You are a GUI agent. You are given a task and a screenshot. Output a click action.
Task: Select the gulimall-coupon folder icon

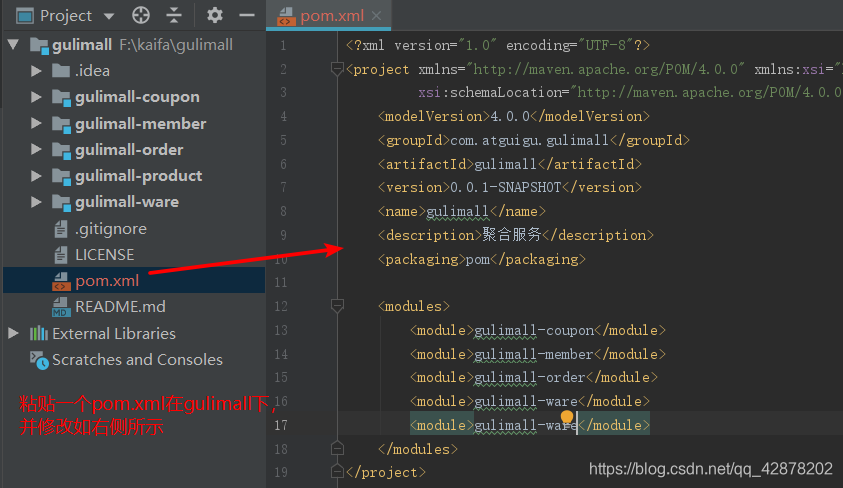(x=61, y=97)
